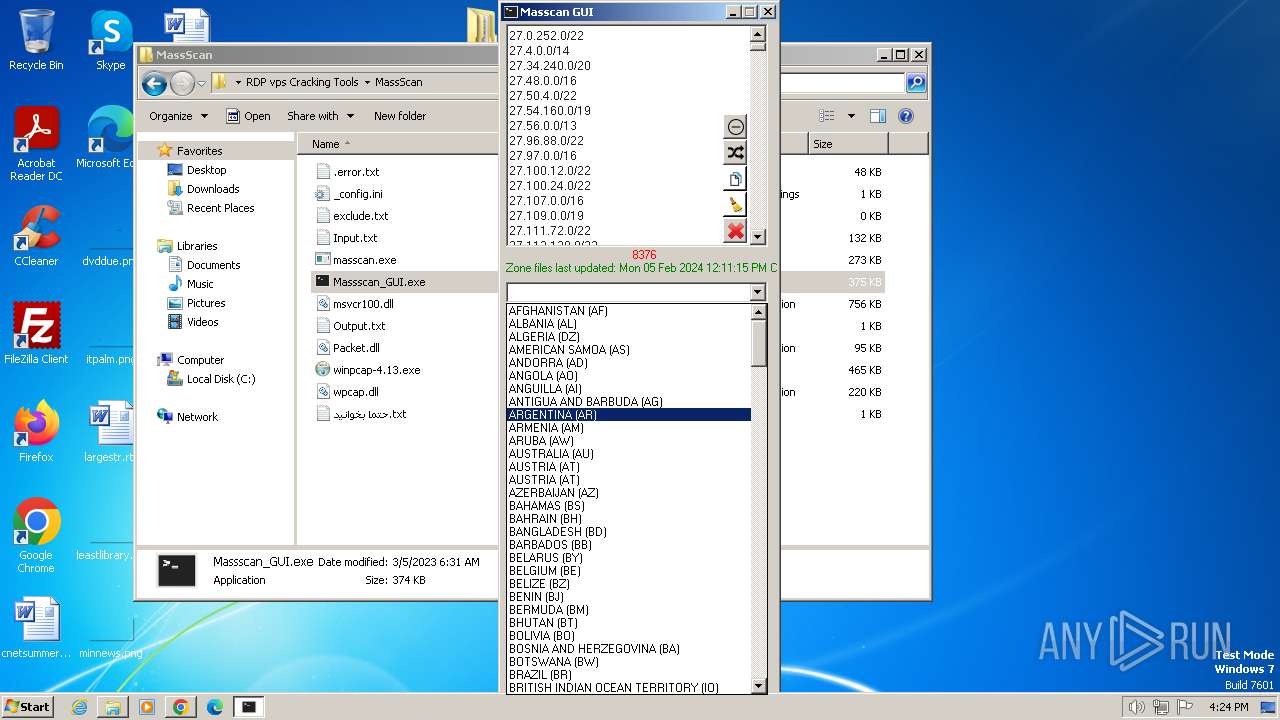Open the country combo box dropdown arrow
The image size is (1280, 720).
(757, 293)
